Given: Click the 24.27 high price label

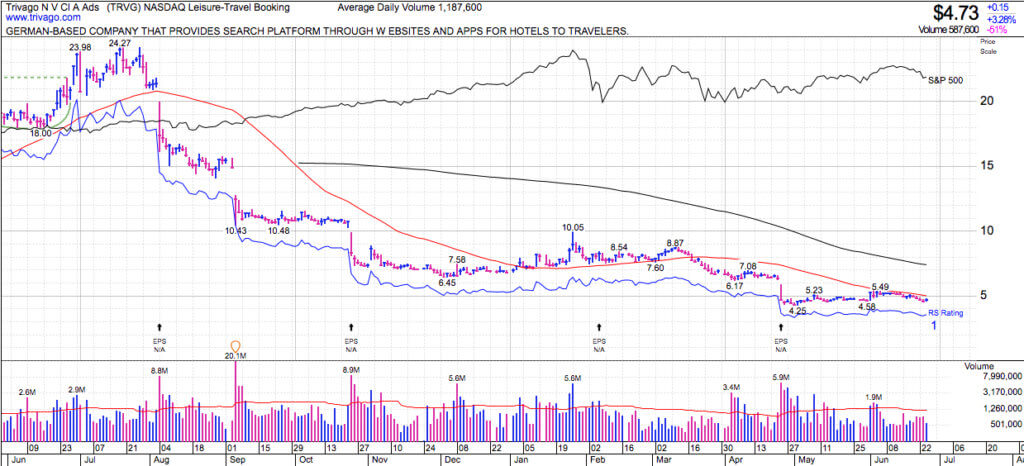Looking at the screenshot, I should point(121,43).
